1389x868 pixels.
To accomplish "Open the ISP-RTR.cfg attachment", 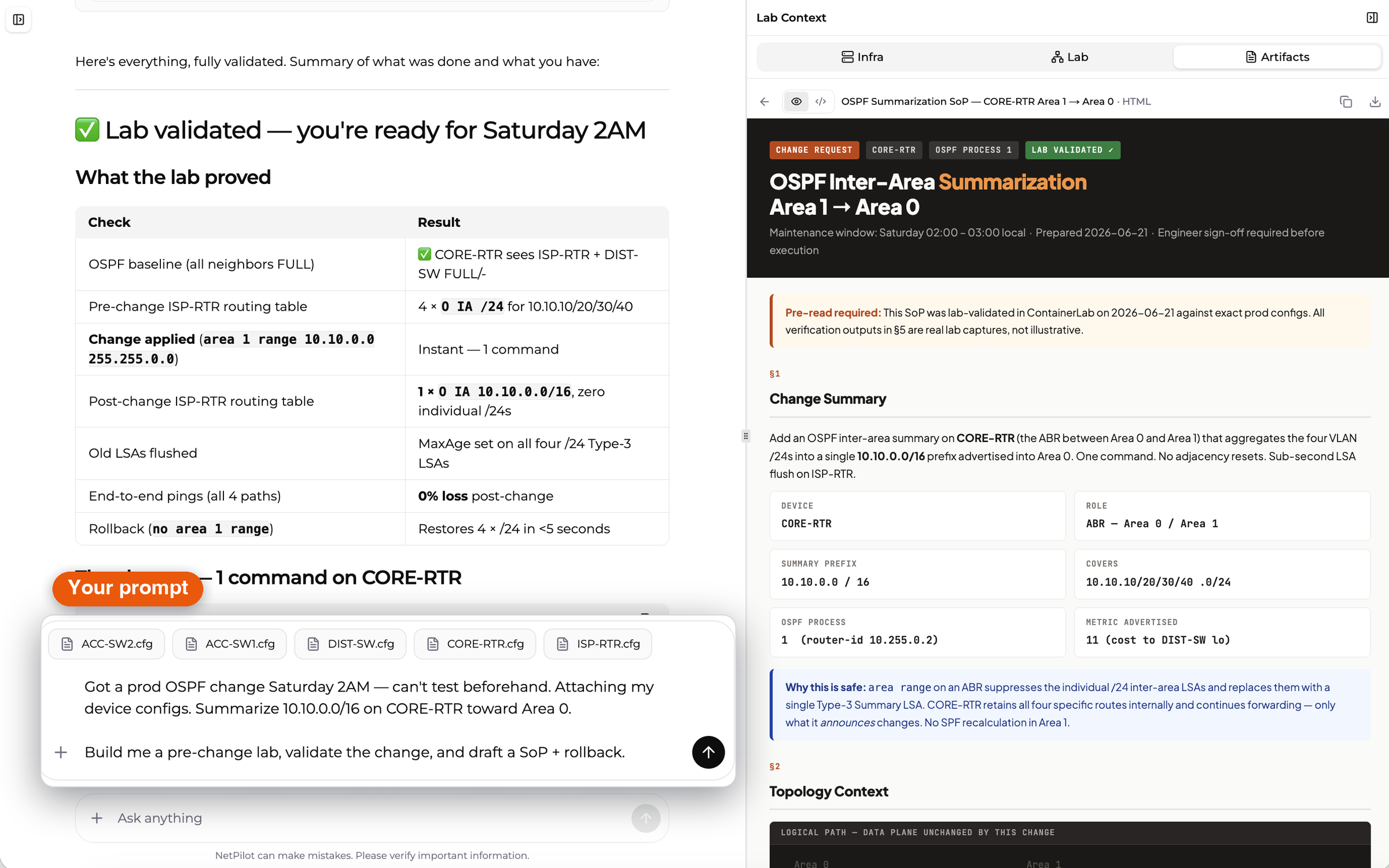I will pos(598,643).
